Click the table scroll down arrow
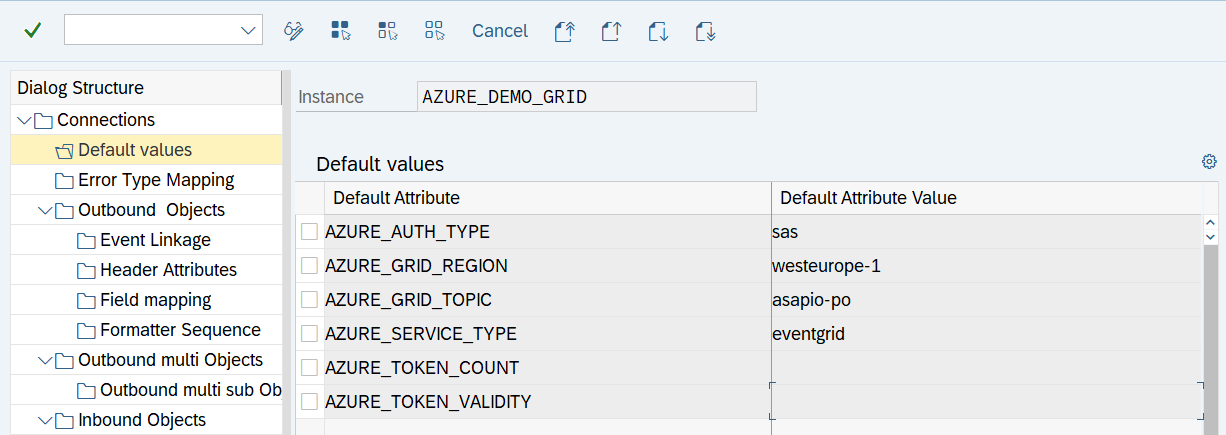 pyautogui.click(x=1211, y=237)
